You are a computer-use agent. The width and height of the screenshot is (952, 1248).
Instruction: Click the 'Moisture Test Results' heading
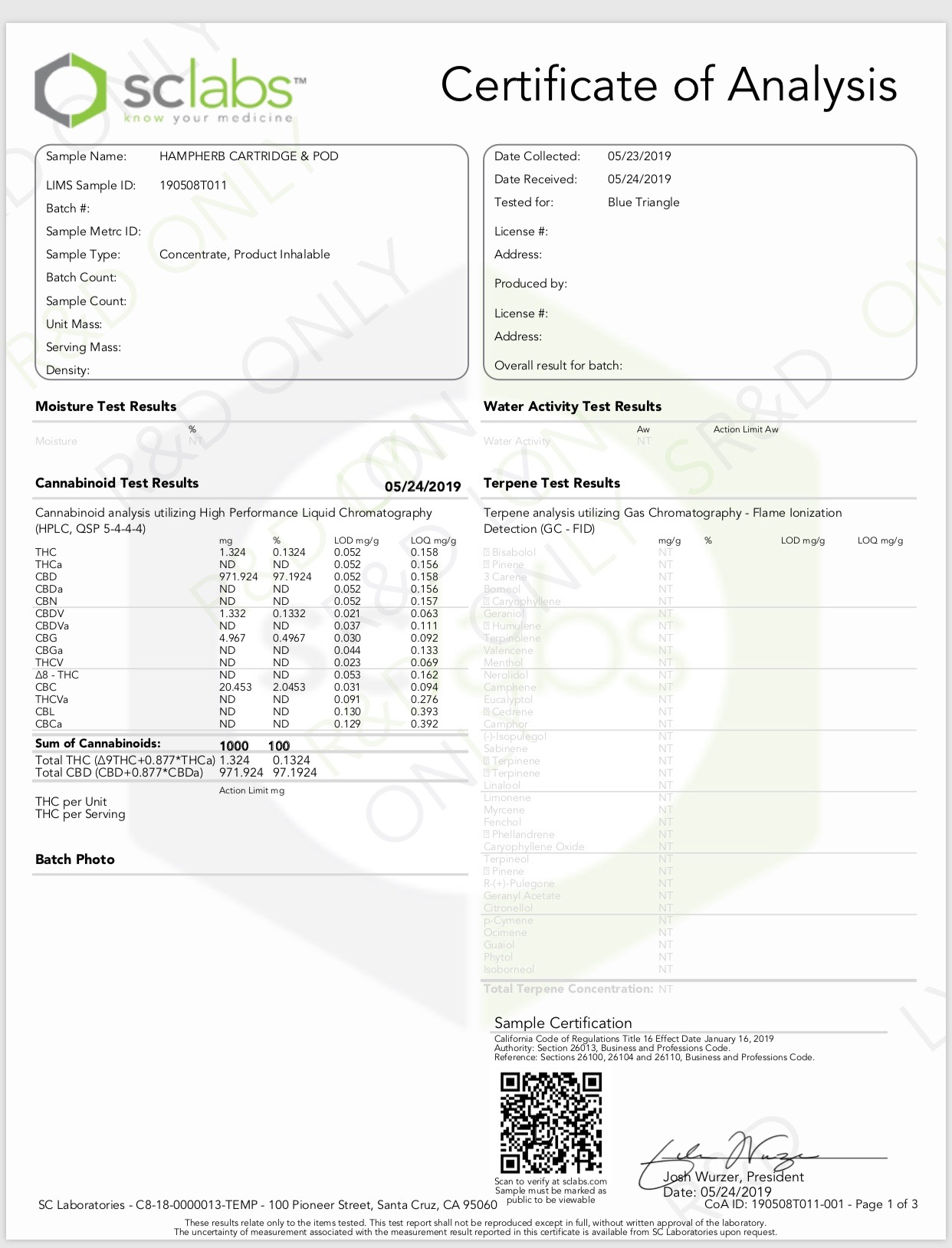[106, 406]
